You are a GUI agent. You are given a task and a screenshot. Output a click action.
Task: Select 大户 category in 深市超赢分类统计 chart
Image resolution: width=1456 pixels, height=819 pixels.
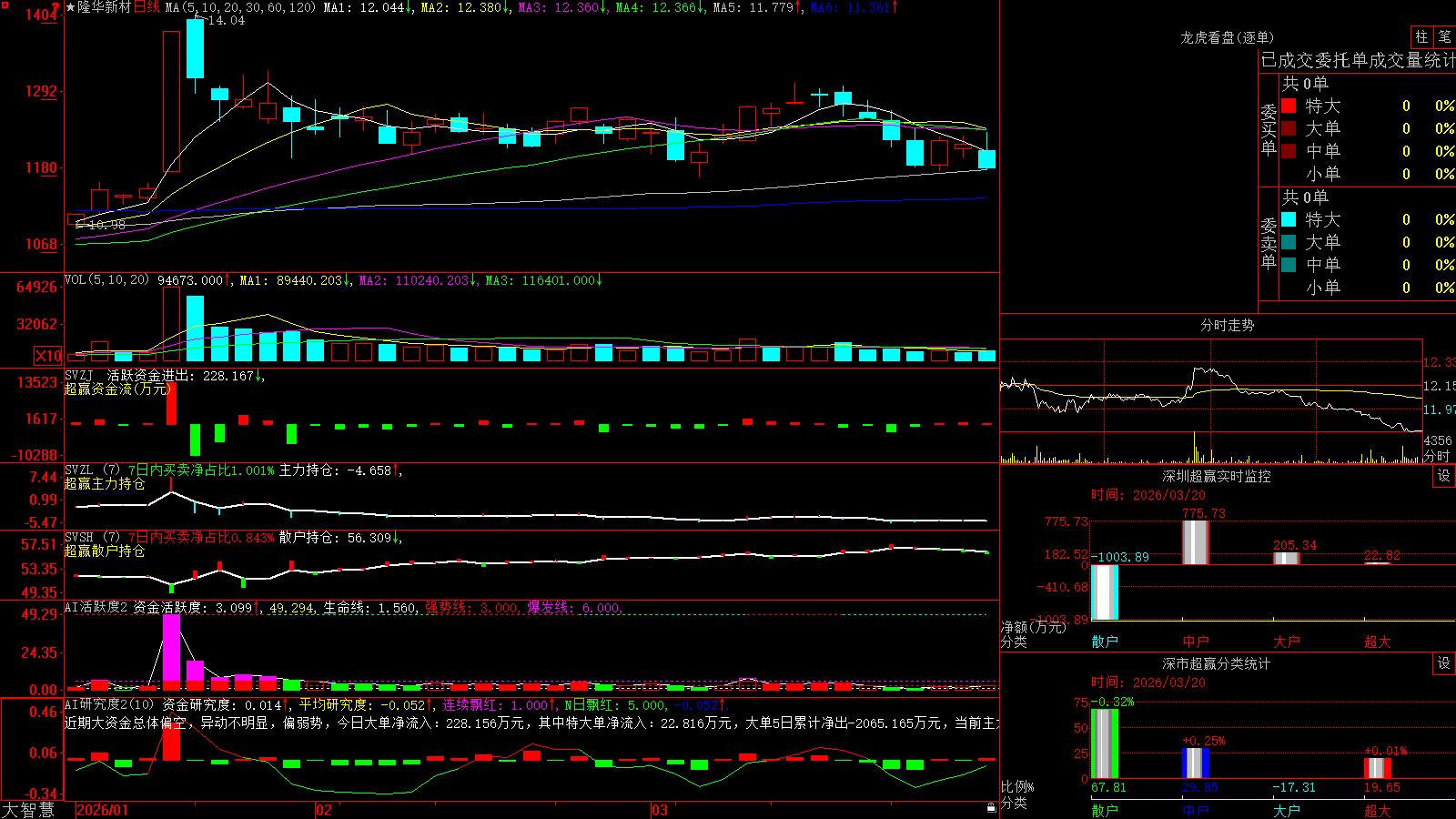tap(1287, 810)
